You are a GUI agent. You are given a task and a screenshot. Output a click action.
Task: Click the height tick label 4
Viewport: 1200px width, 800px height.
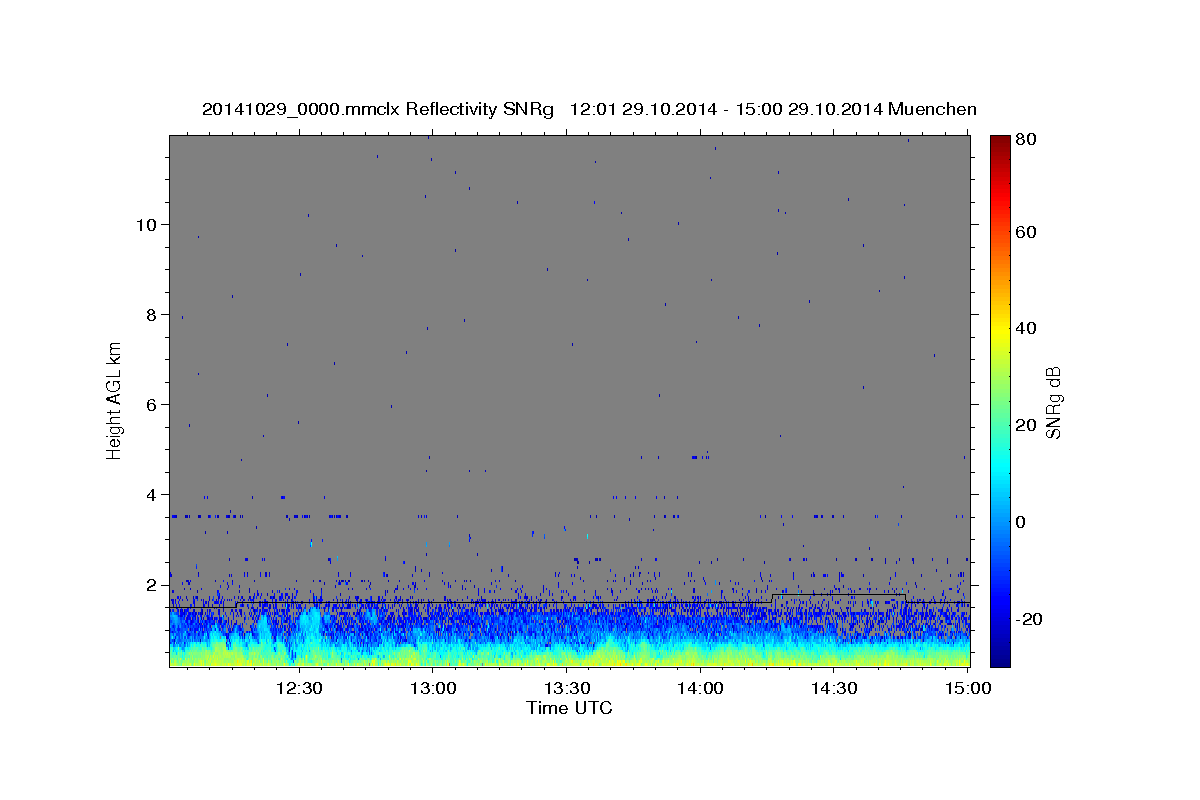(x=152, y=494)
